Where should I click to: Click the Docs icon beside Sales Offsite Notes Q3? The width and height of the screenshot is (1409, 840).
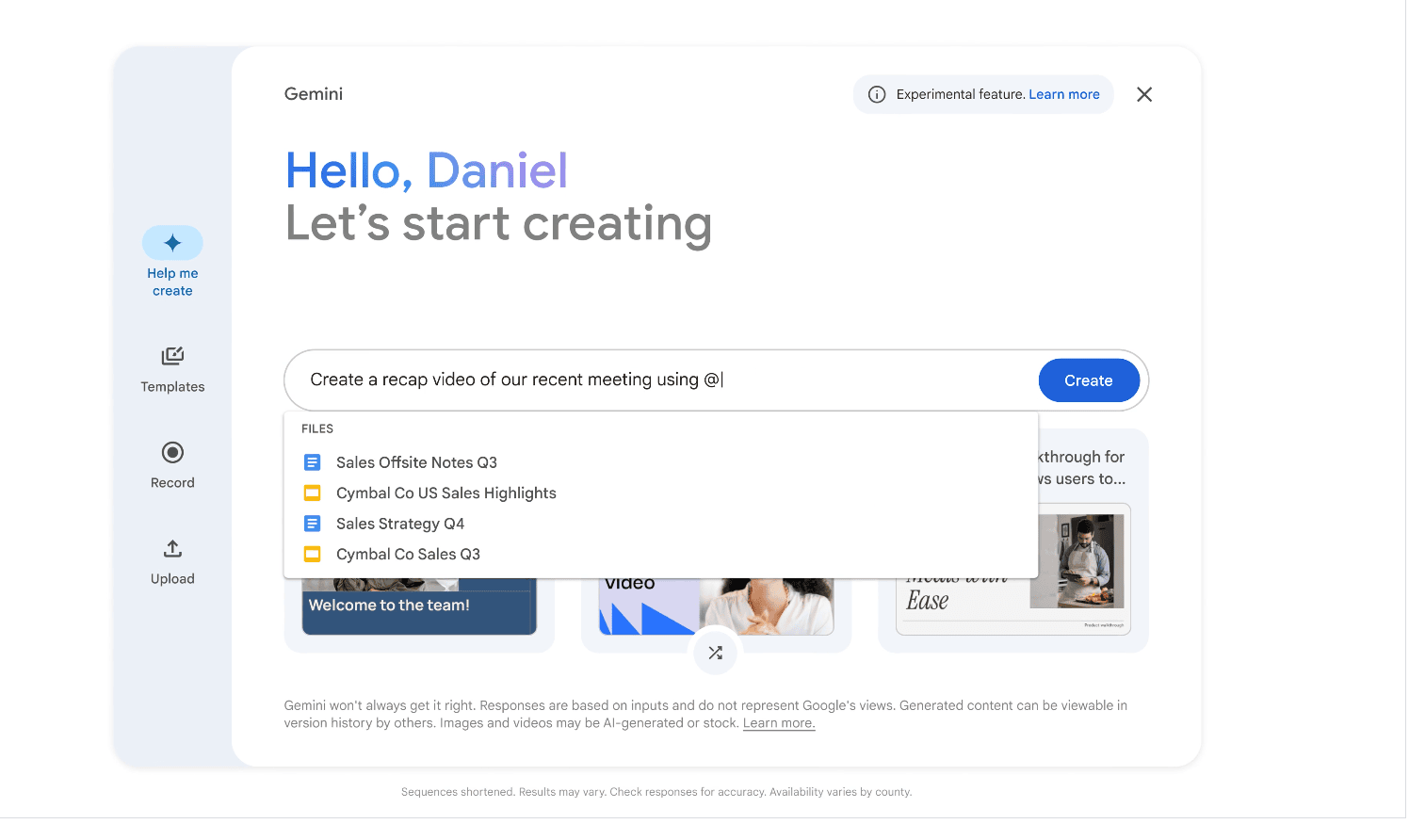[312, 463]
